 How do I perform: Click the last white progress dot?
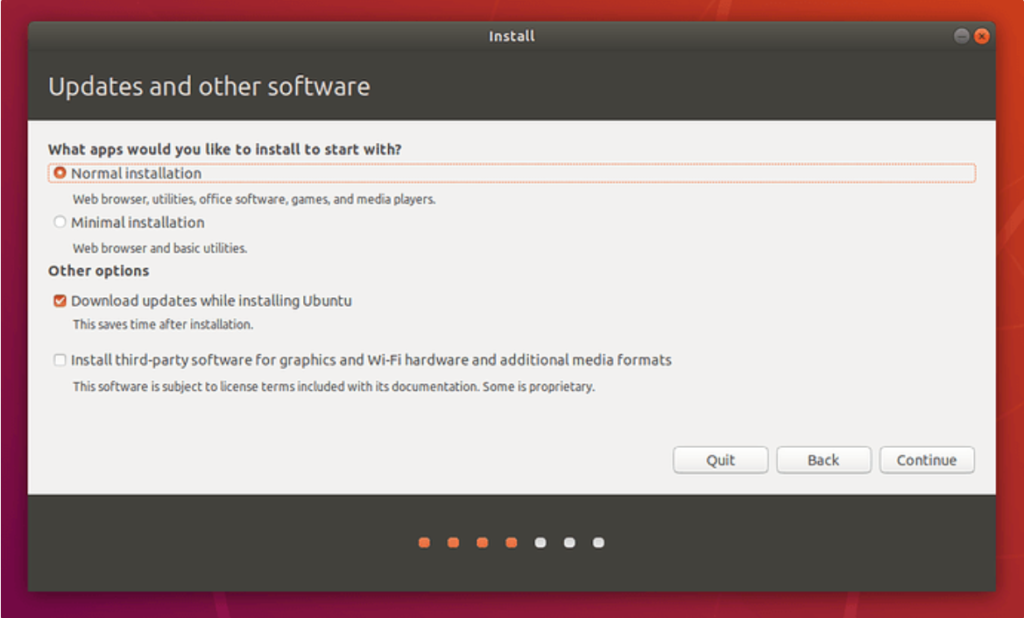tap(598, 543)
